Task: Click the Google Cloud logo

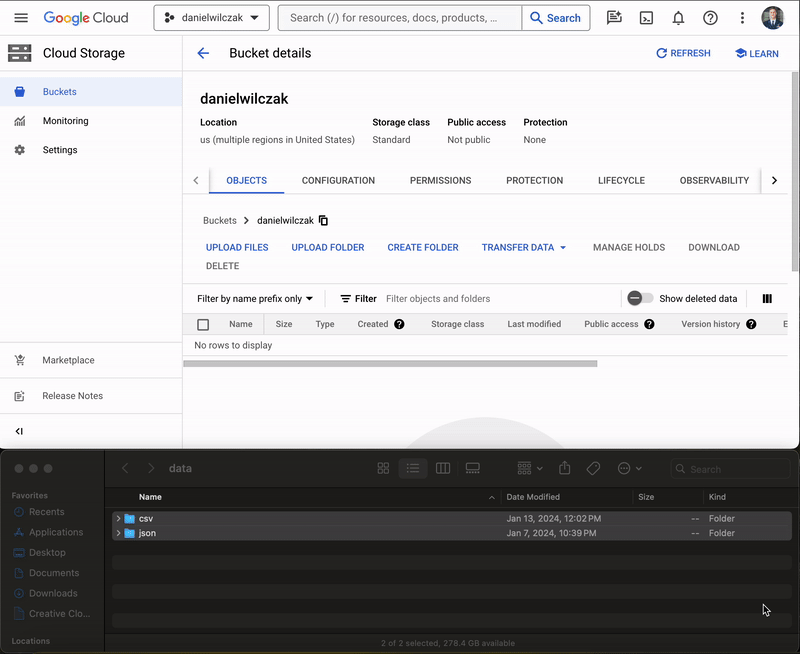Action: click(86, 18)
